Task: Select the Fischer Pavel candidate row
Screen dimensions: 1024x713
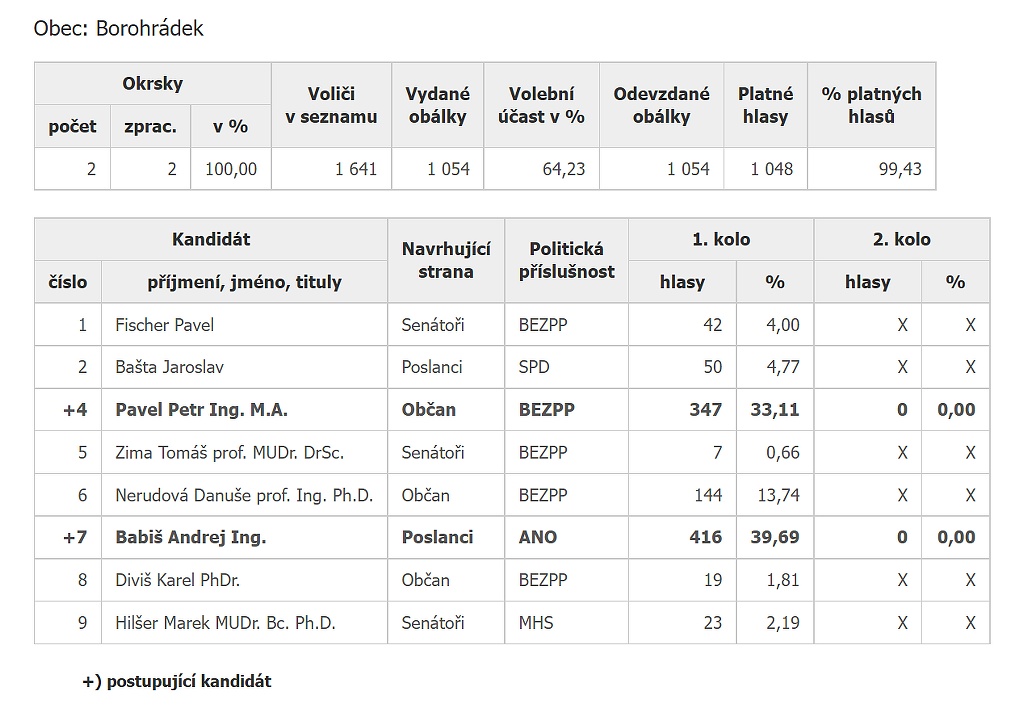Action: 512,325
